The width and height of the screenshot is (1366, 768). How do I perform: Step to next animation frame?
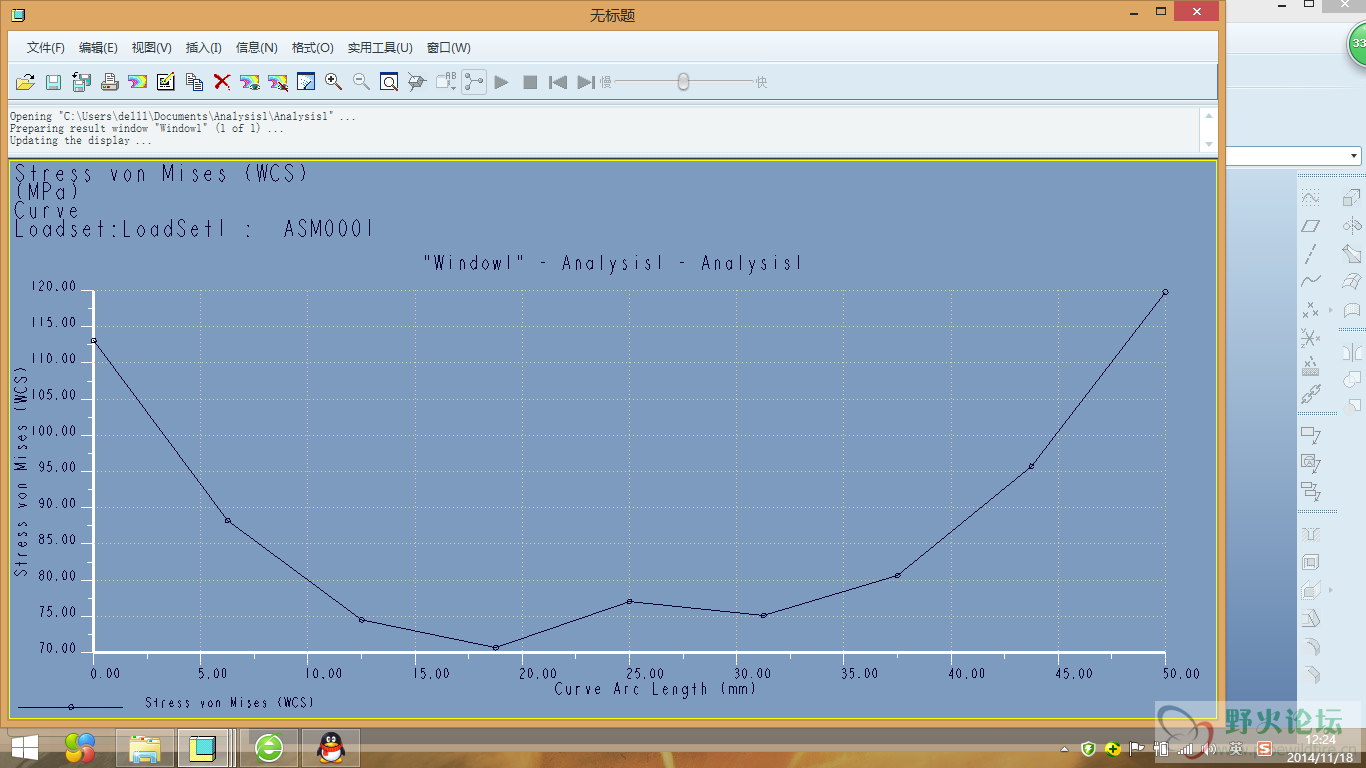click(586, 82)
